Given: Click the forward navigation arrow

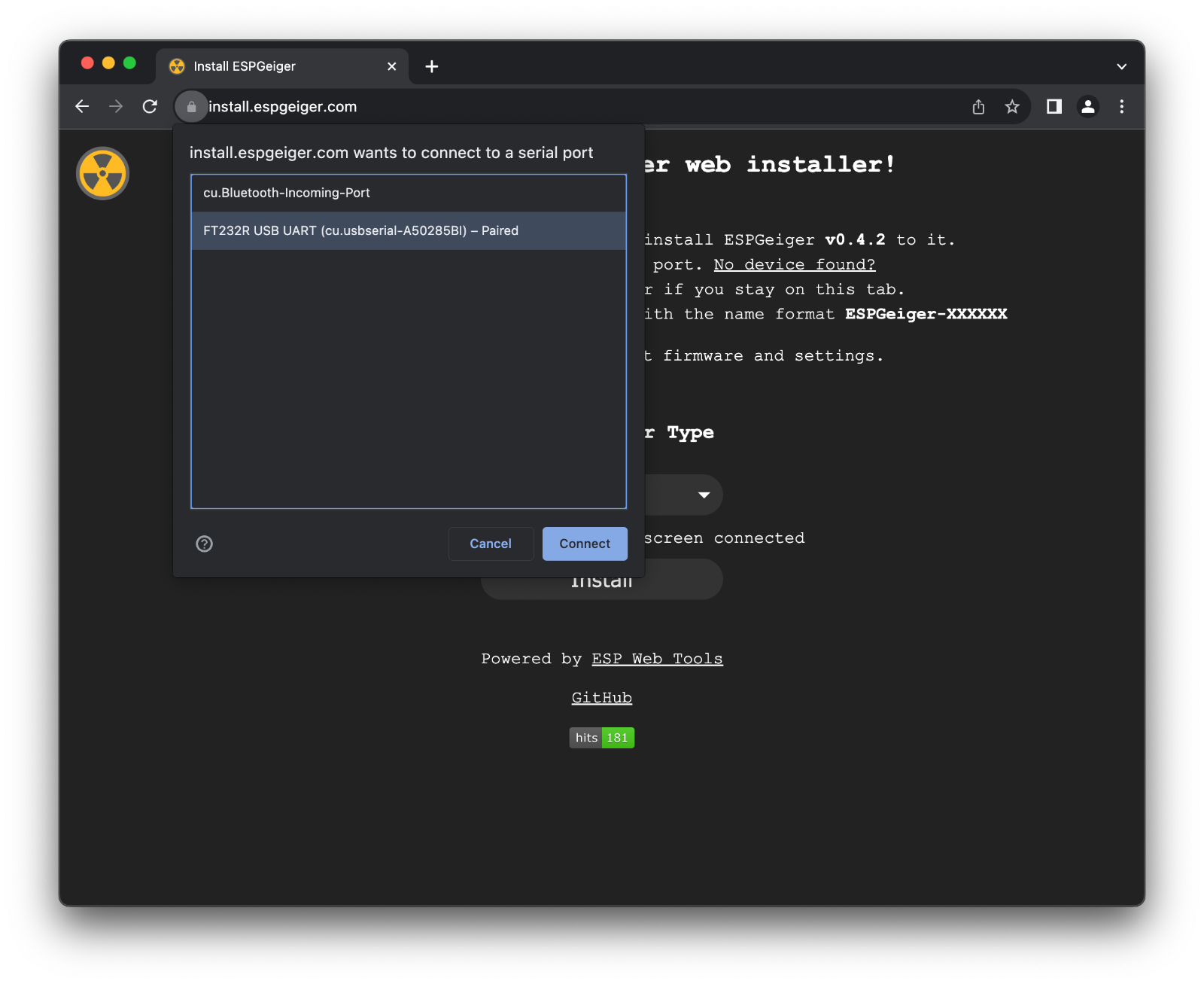Looking at the screenshot, I should point(116,107).
